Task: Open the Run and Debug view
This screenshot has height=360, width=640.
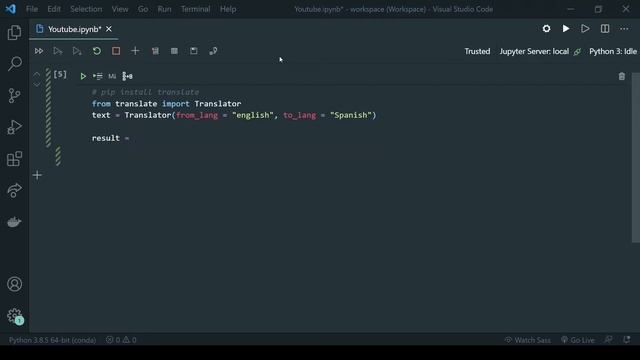Action: click(x=14, y=127)
